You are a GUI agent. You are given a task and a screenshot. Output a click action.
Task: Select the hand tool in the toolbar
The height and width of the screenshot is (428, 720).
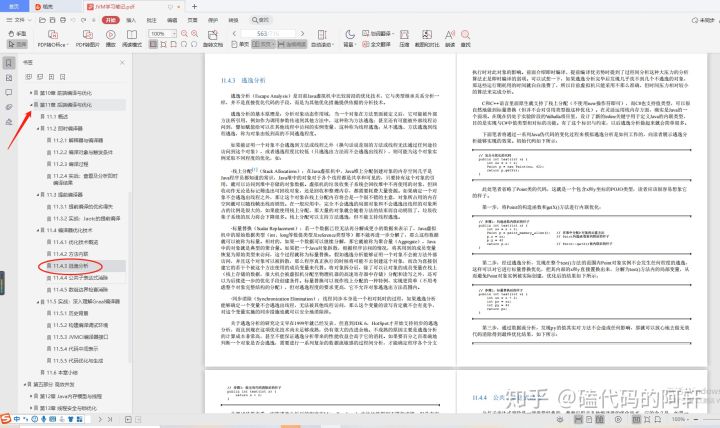coord(17,34)
